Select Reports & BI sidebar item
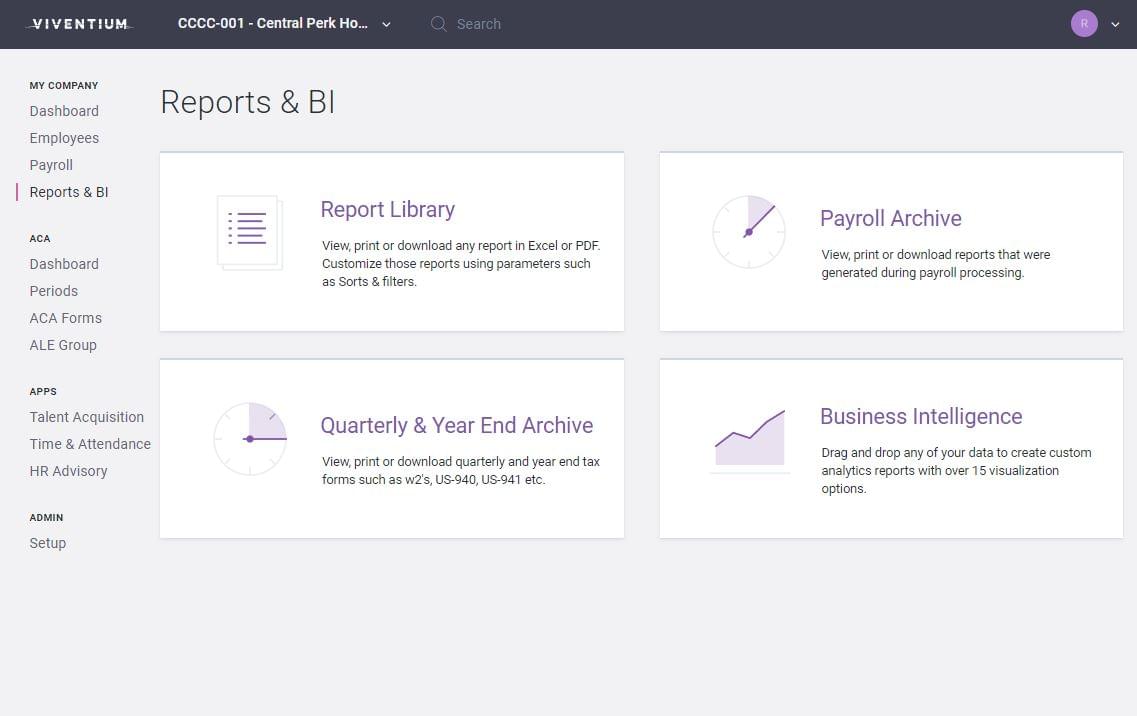Viewport: 1137px width, 716px height. [x=69, y=192]
